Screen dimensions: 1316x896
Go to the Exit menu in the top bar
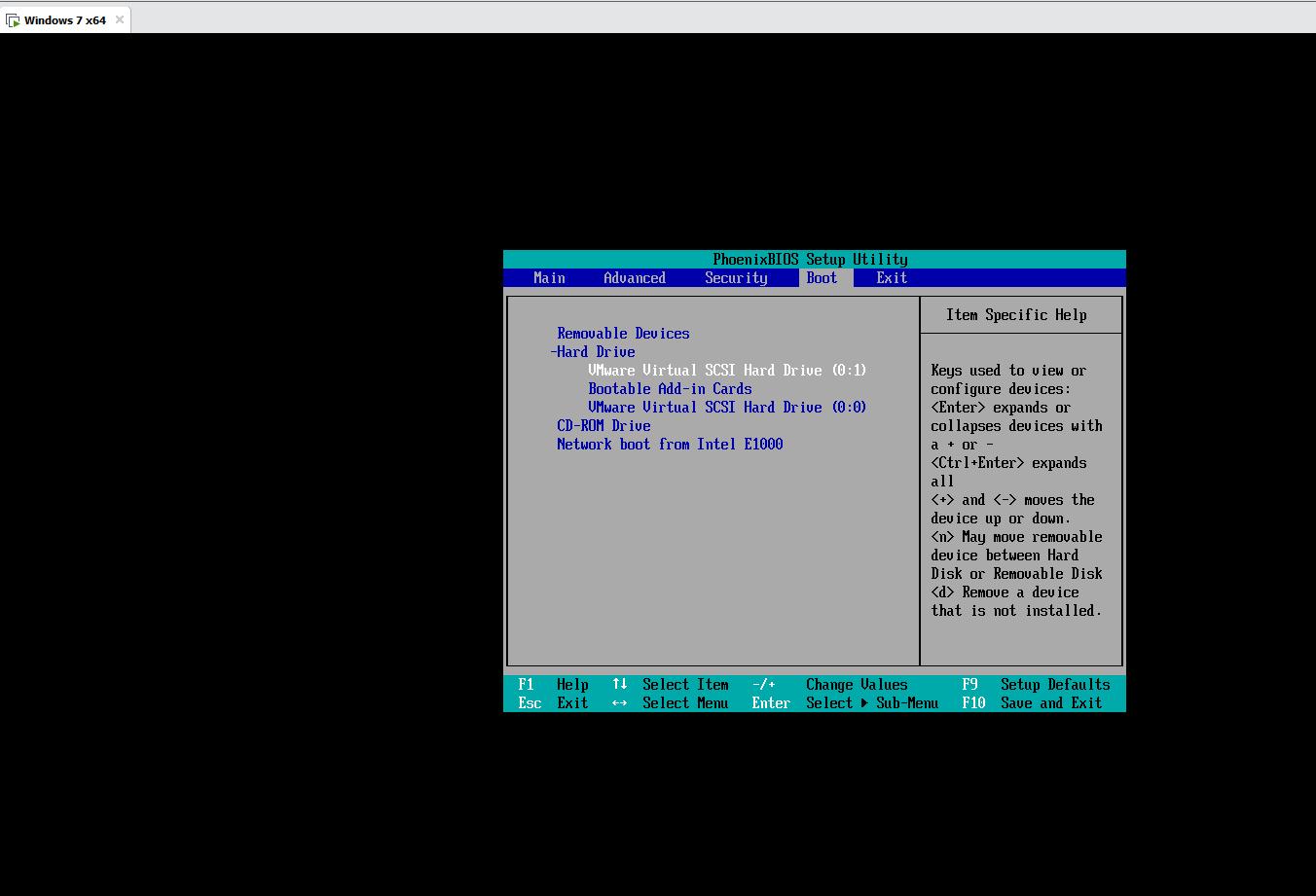[891, 278]
